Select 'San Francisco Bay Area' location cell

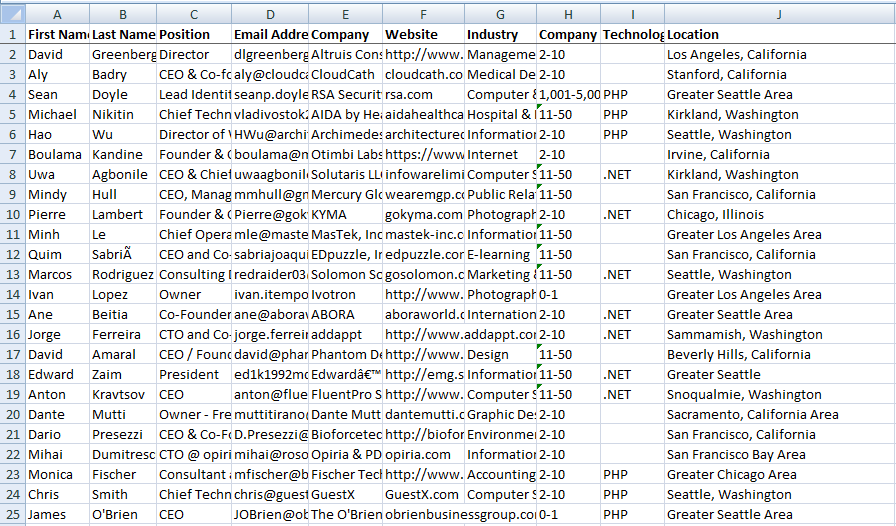779,455
